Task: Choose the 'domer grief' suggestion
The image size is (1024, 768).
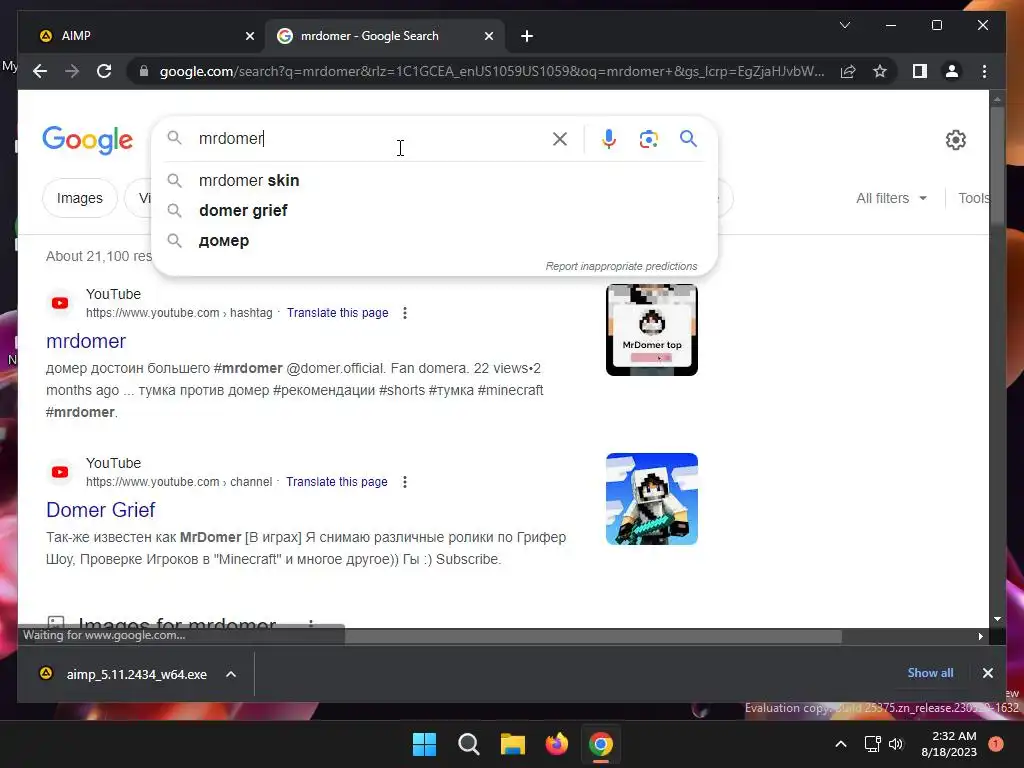Action: 434,210
